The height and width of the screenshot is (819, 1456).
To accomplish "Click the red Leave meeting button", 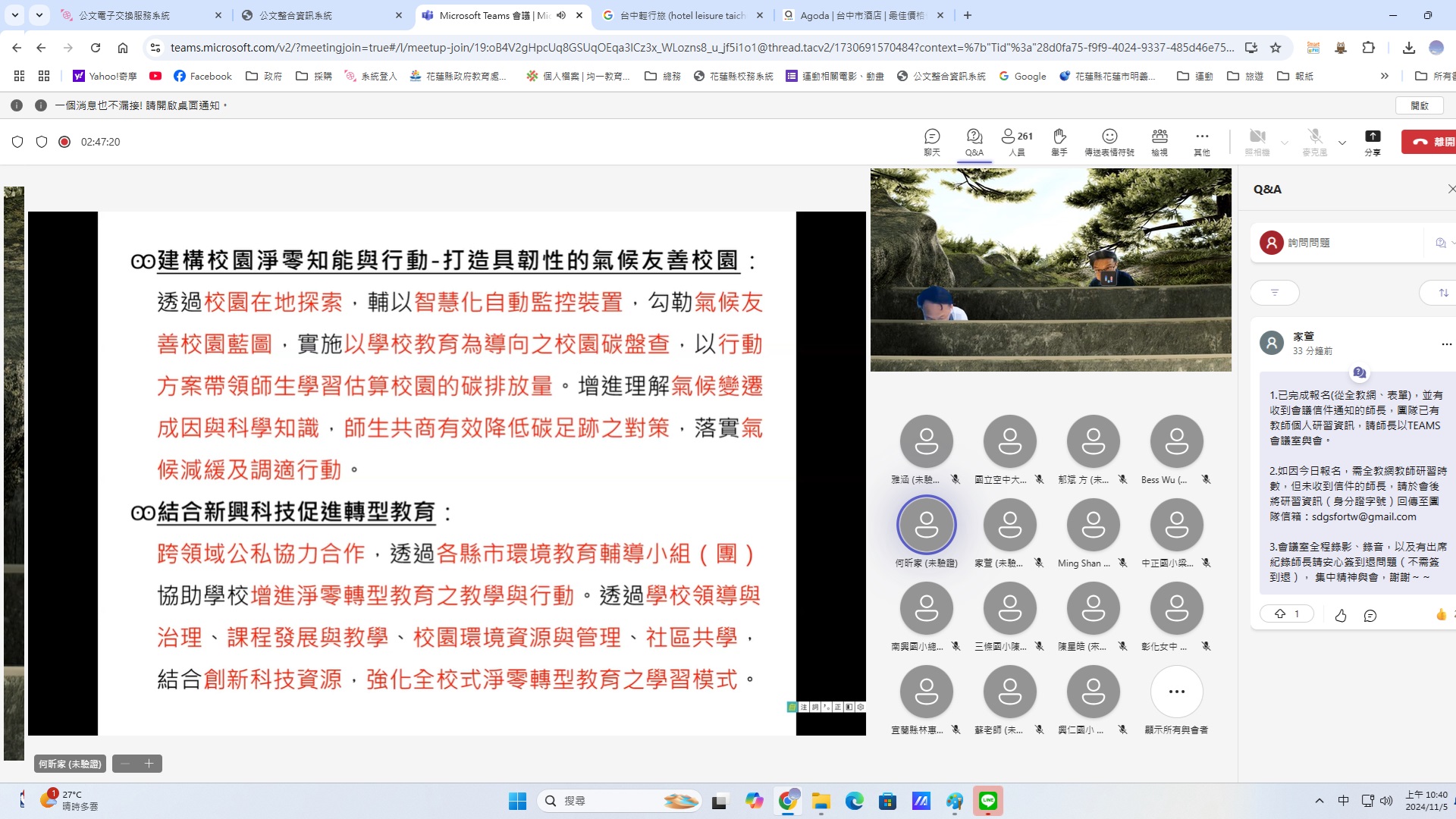I will [1430, 141].
